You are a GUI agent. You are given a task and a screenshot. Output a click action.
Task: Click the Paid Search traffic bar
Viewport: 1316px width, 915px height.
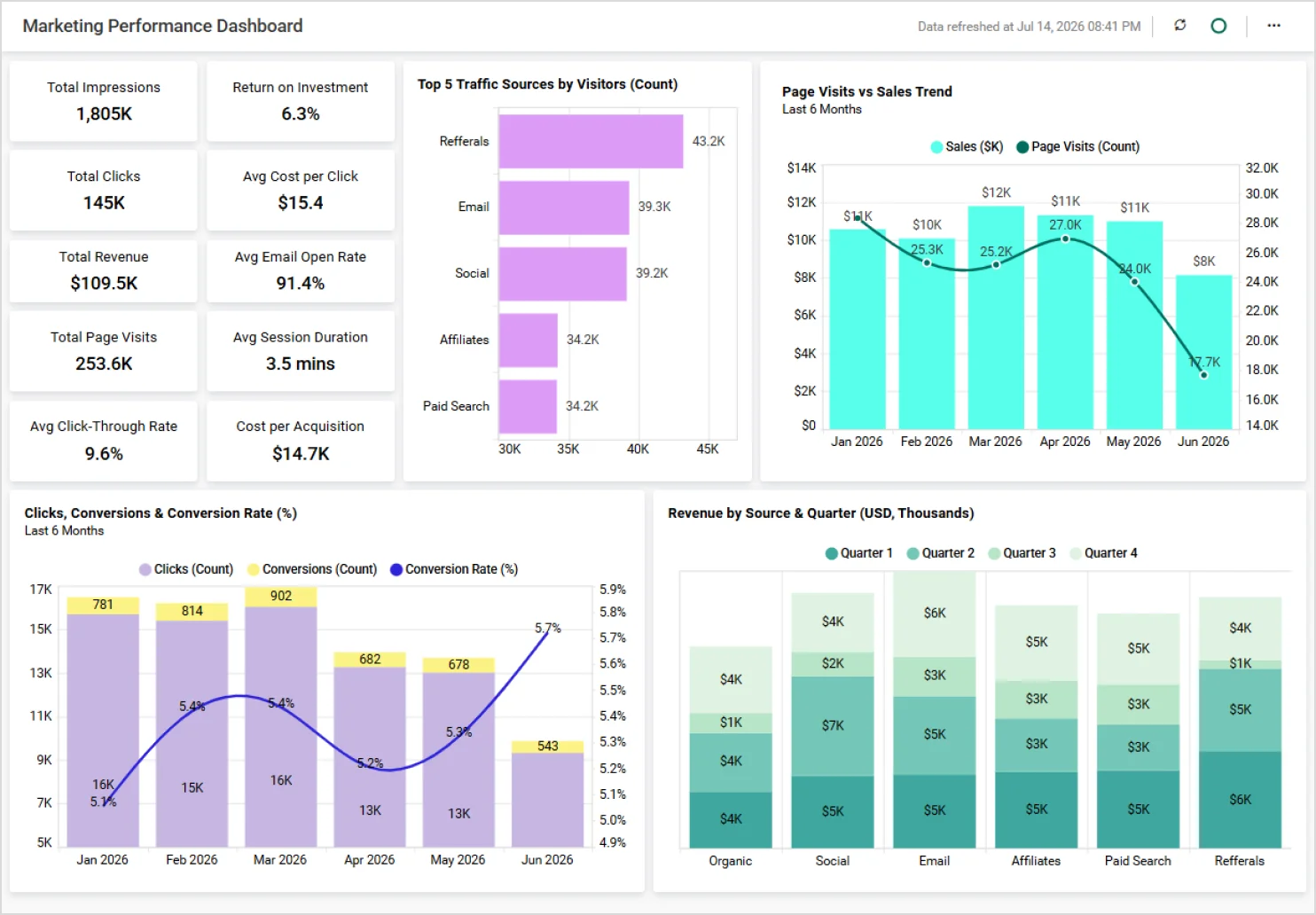pos(528,406)
